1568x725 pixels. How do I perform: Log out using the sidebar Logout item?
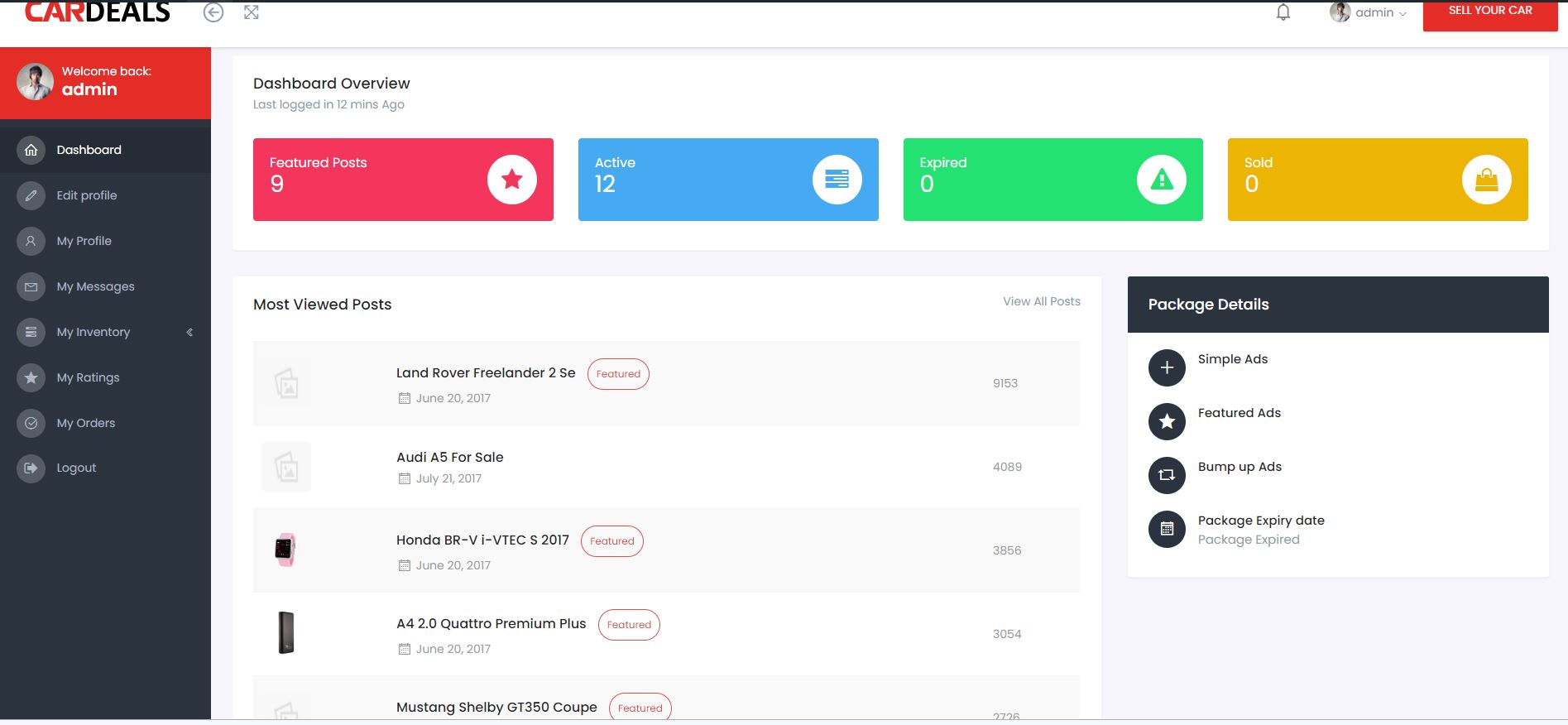click(76, 468)
